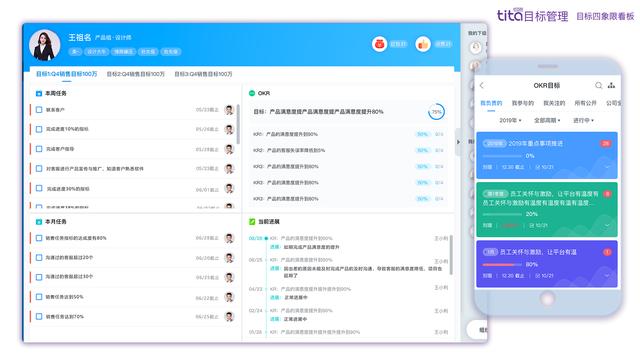
Task: Click the 50% badge on the first KR row
Action: [422, 134]
